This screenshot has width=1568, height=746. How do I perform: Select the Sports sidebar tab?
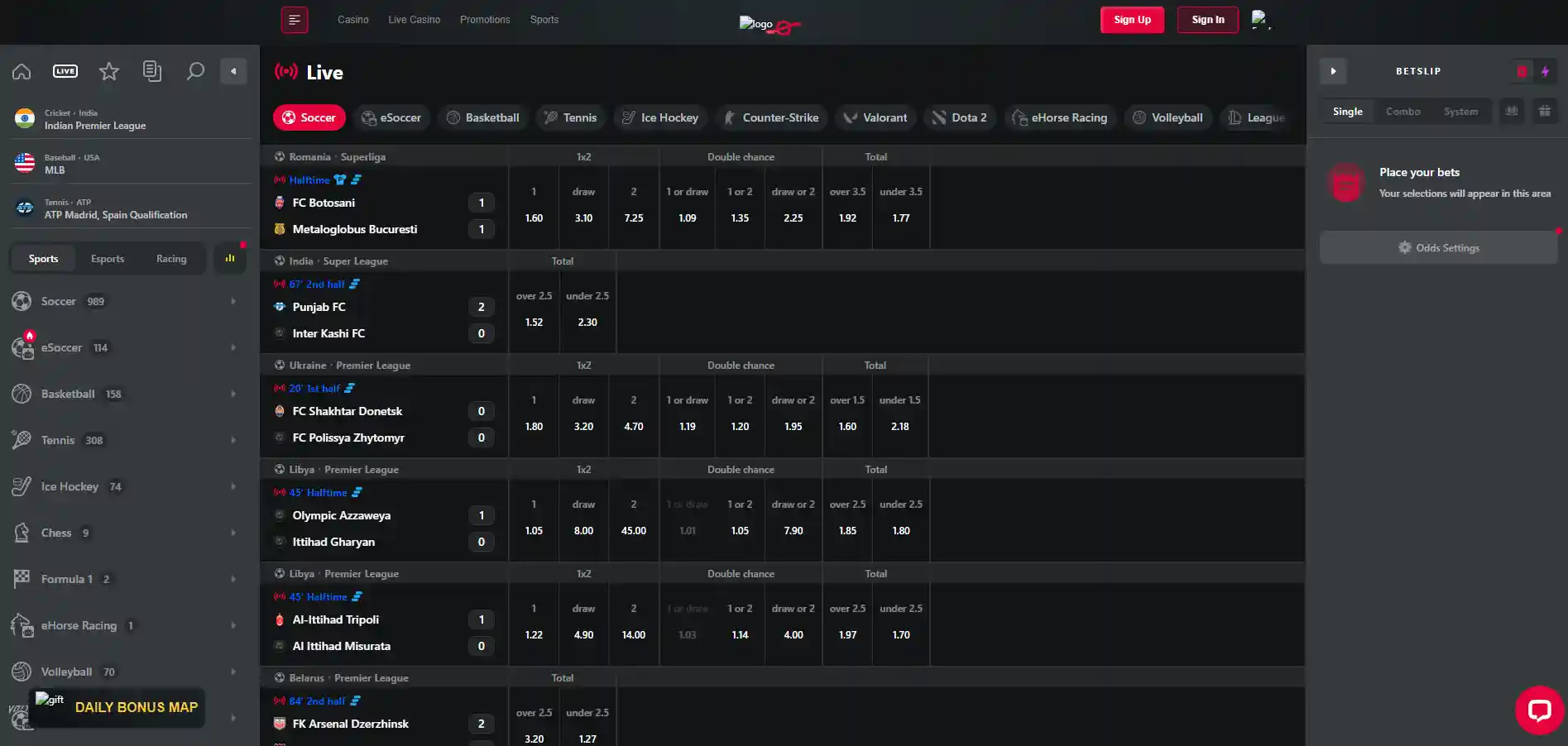coord(44,259)
